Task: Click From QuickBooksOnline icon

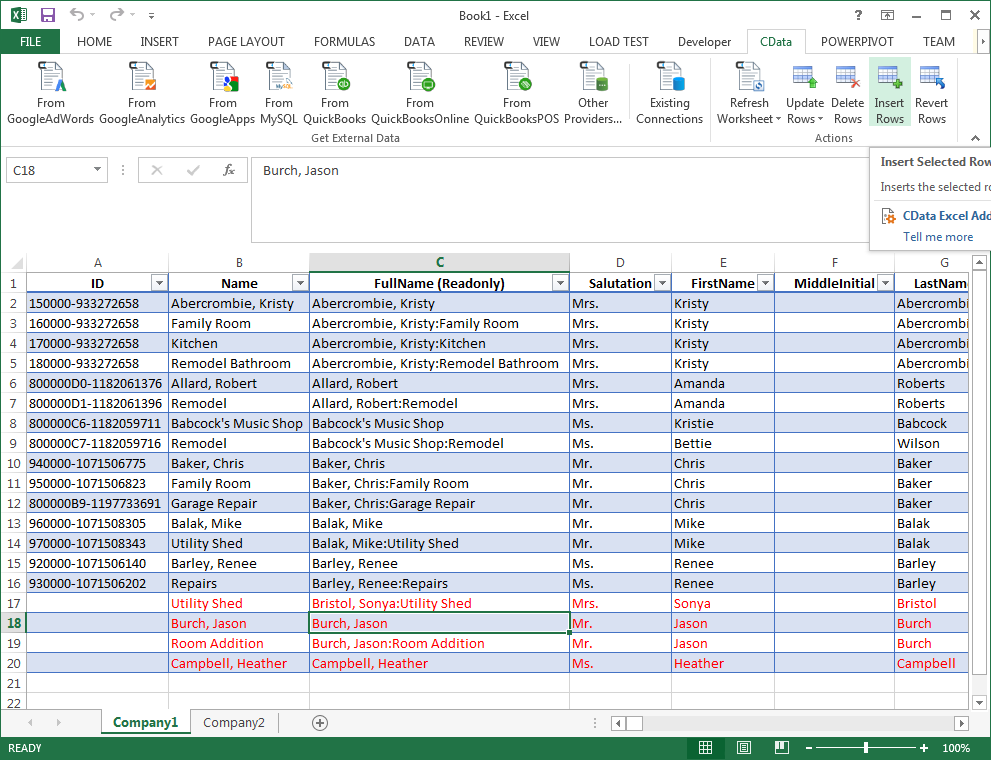Action: click(420, 93)
